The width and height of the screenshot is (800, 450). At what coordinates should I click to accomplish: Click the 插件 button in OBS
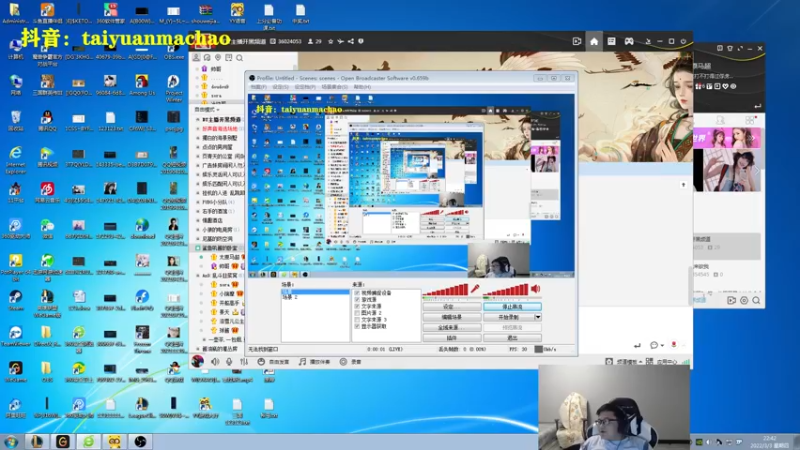tap(452, 338)
